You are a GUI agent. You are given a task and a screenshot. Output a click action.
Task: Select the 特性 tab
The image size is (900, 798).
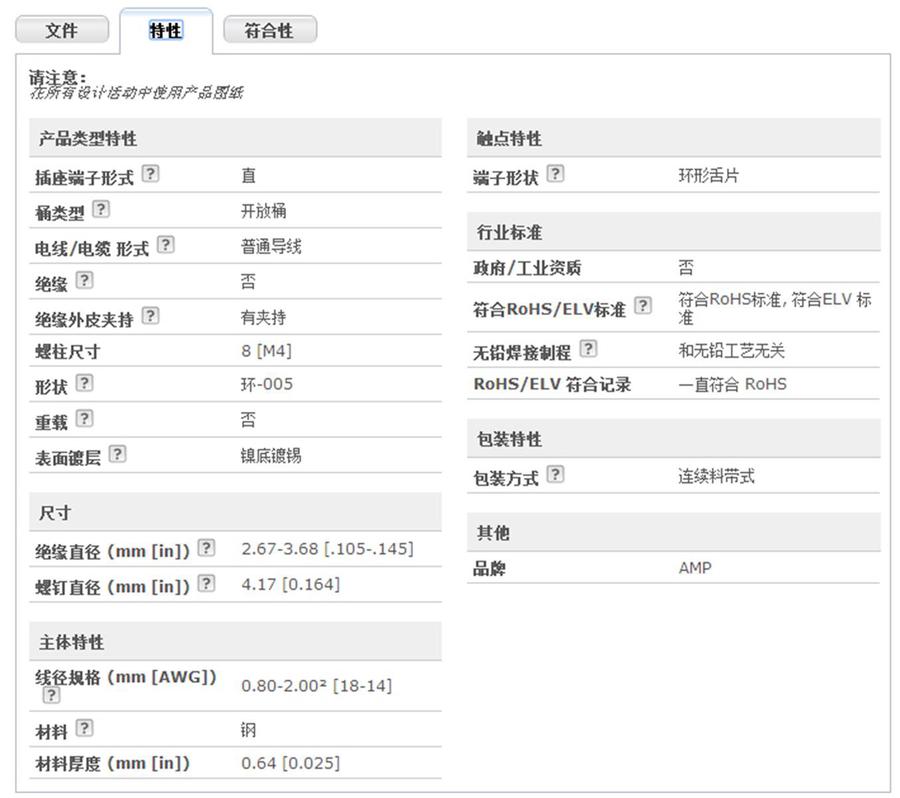tap(165, 30)
